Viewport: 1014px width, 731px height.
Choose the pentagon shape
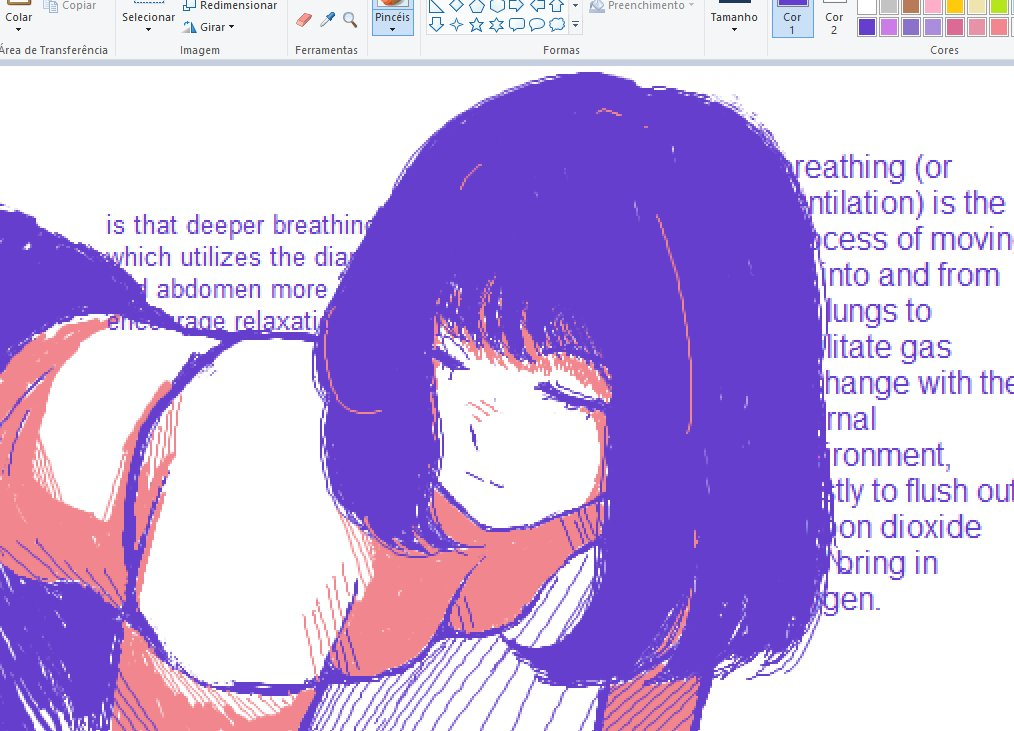point(477,6)
